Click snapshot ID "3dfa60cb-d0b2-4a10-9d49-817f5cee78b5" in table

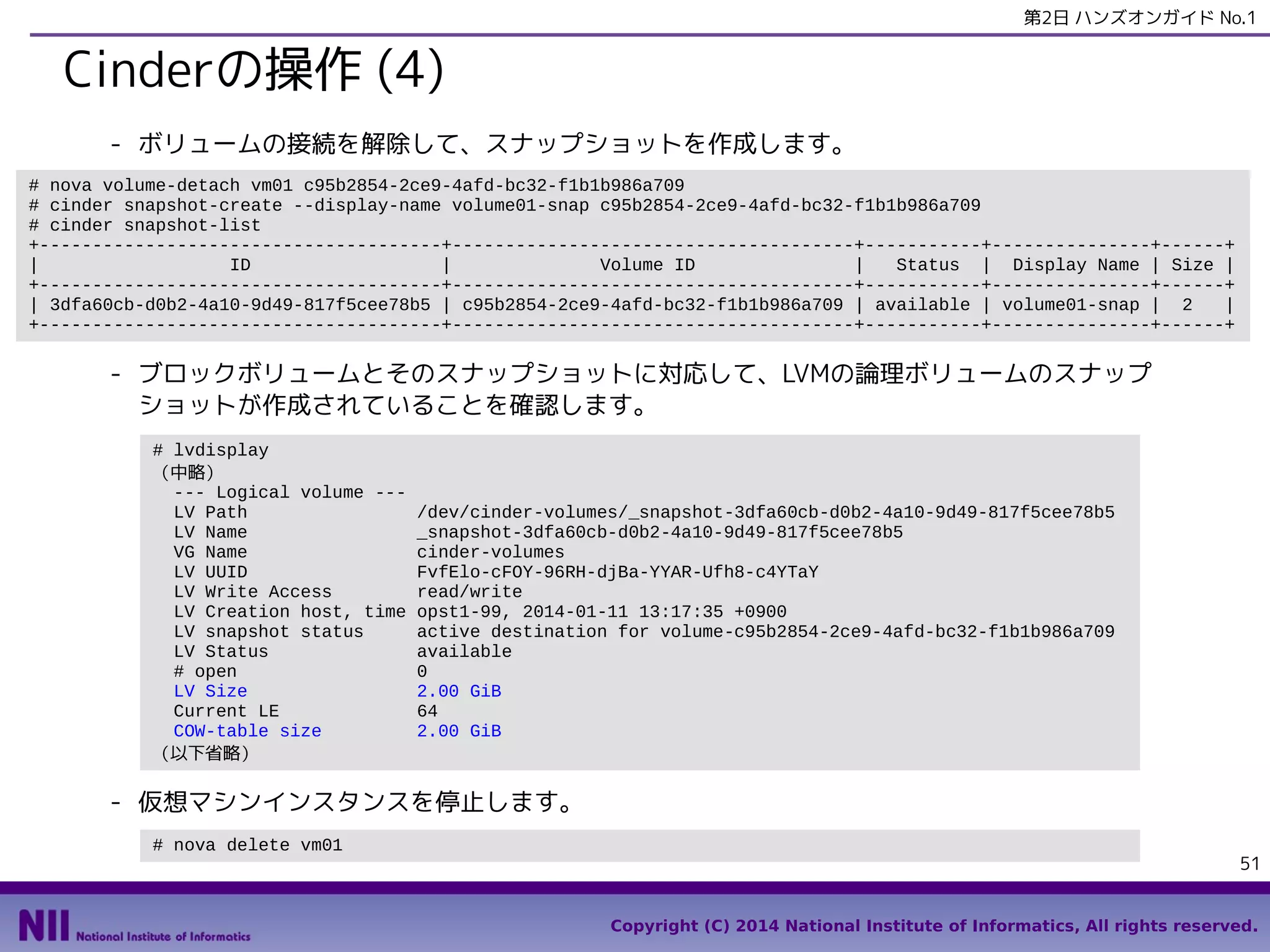tap(240, 304)
